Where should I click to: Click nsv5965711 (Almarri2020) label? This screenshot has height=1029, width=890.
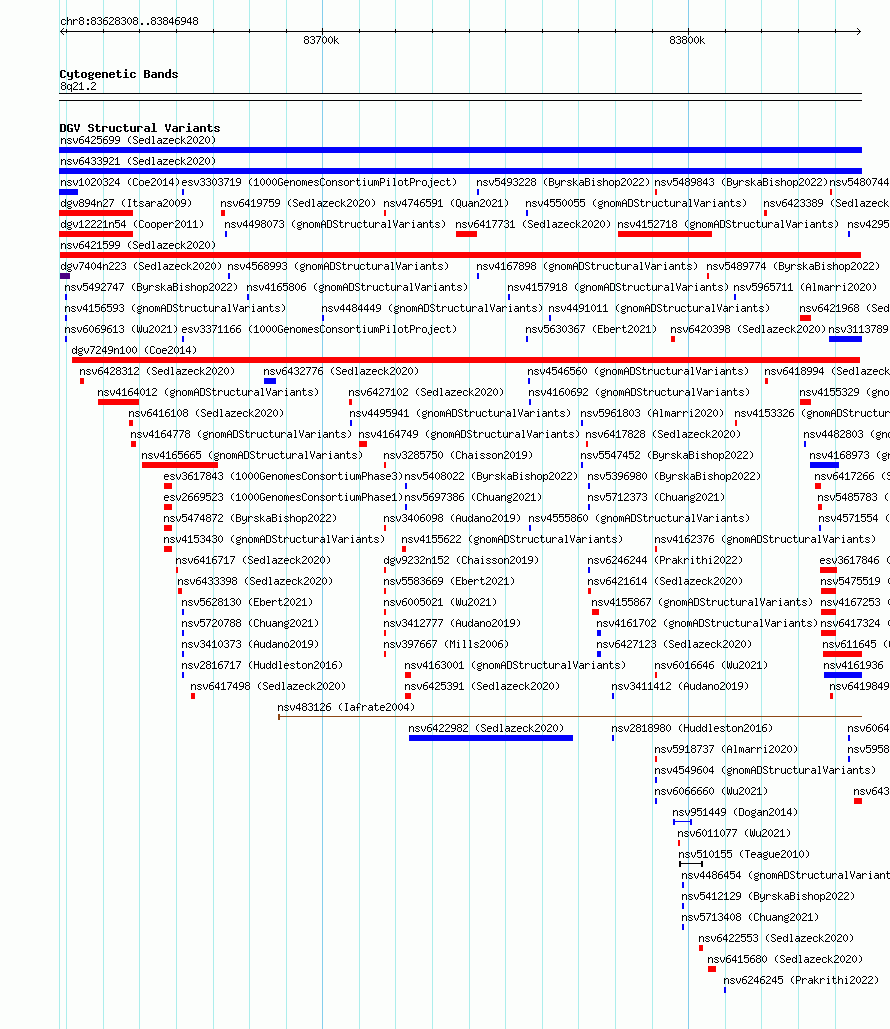[805, 287]
